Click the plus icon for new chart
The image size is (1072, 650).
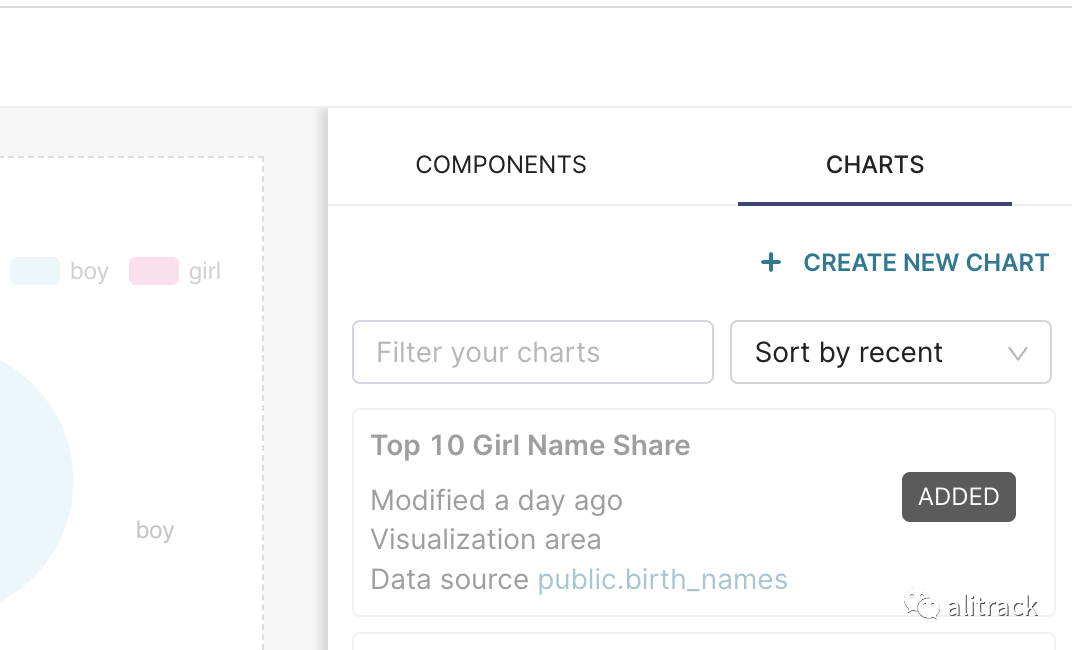click(771, 263)
